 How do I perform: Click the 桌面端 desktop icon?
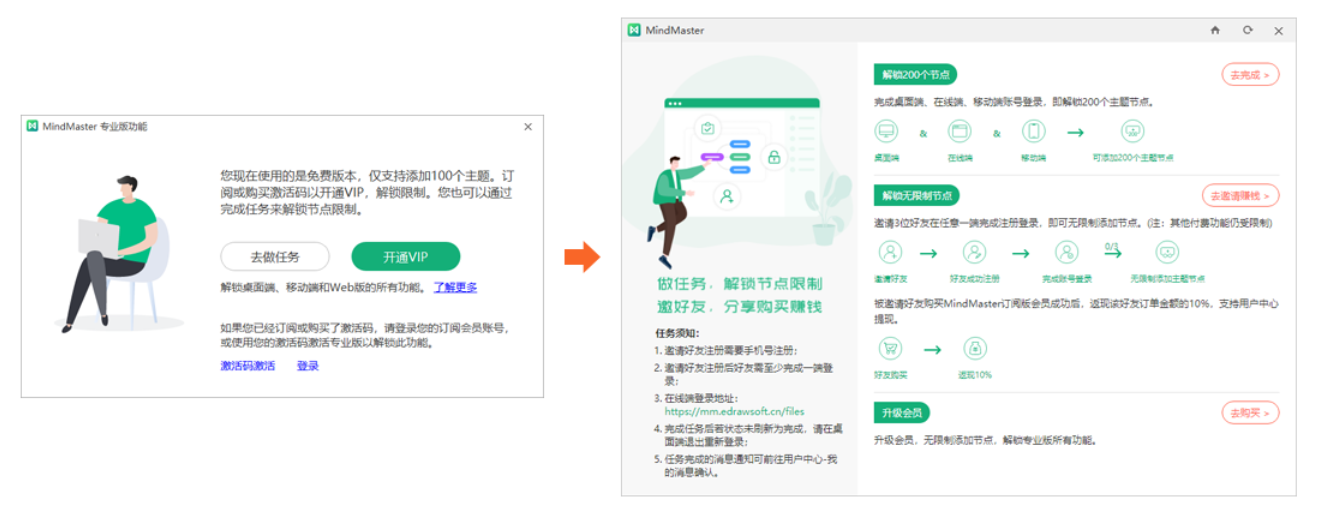886,131
